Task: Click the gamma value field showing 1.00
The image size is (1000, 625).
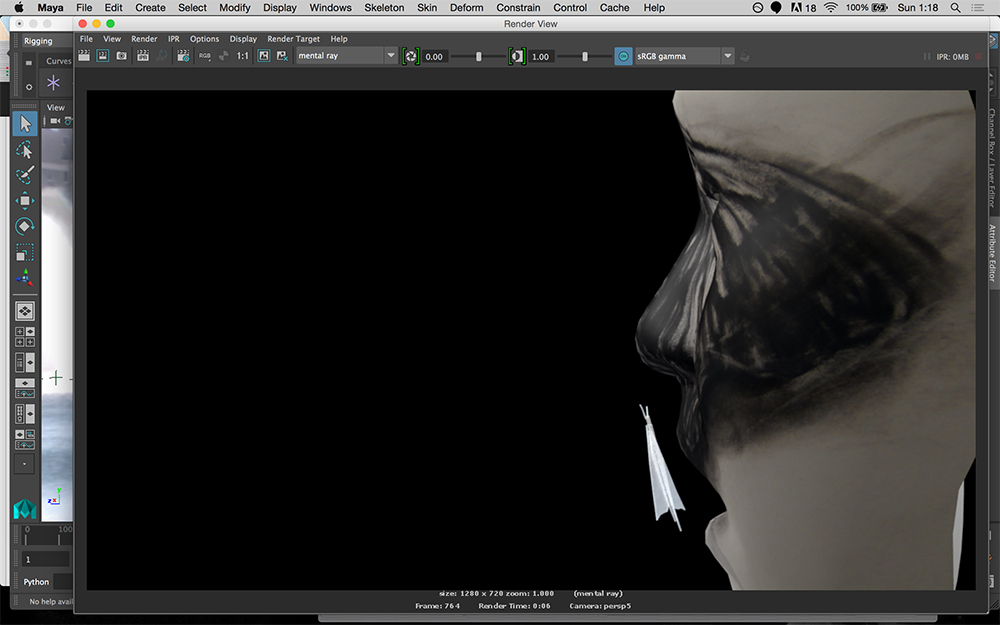Action: 542,57
